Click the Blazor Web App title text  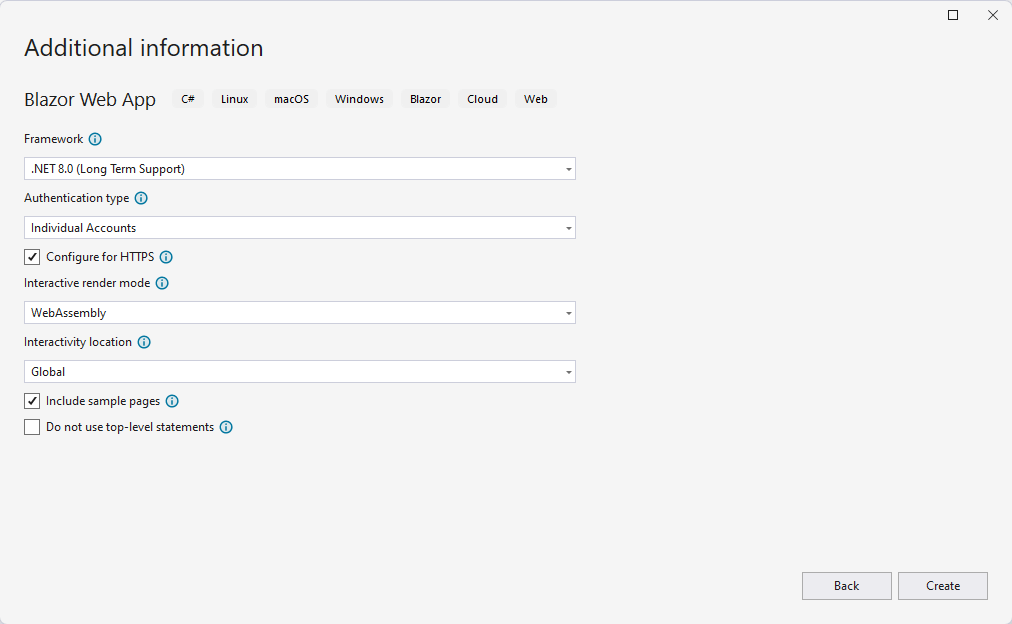(90, 100)
